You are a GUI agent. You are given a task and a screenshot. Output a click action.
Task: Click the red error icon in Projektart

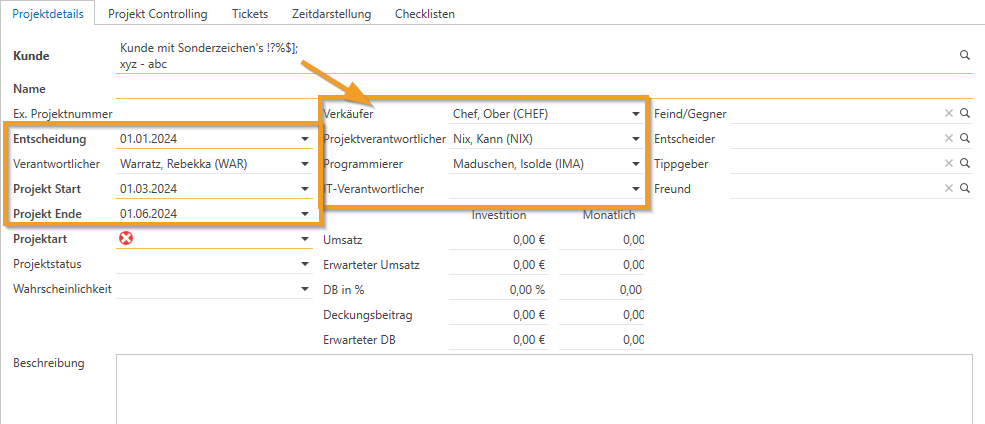pyautogui.click(x=126, y=238)
